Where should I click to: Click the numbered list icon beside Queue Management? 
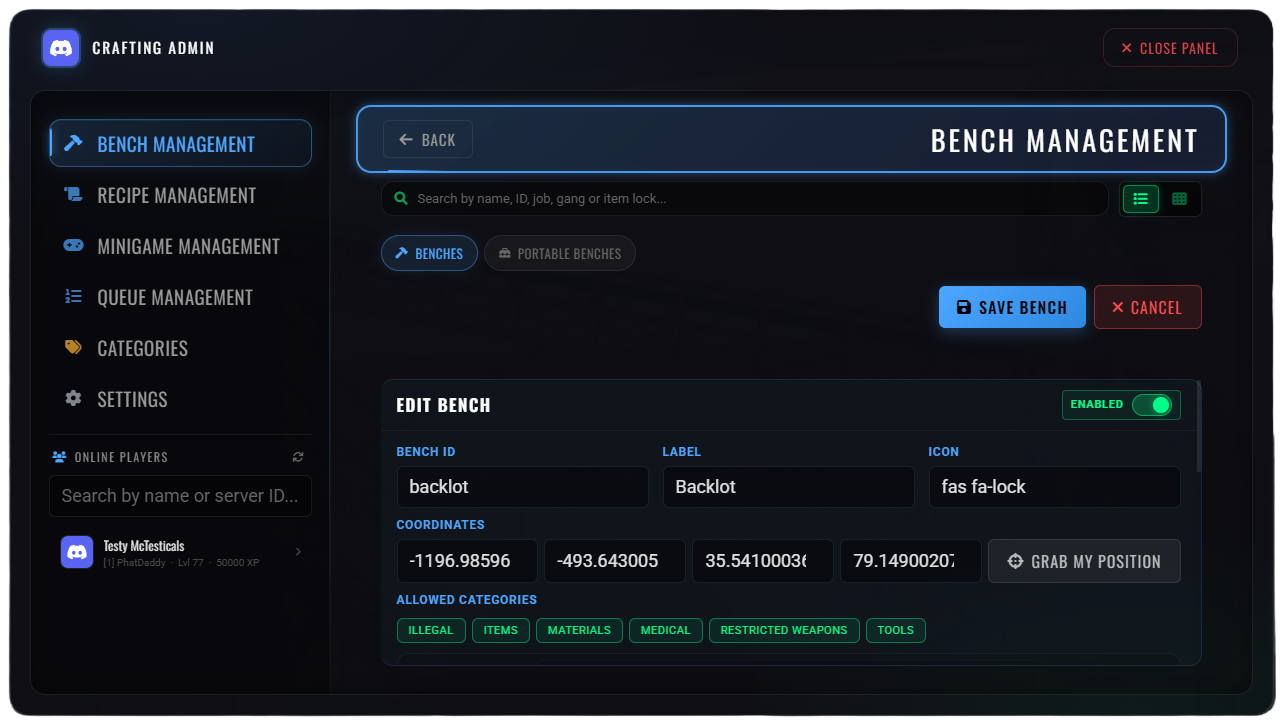[x=73, y=297]
